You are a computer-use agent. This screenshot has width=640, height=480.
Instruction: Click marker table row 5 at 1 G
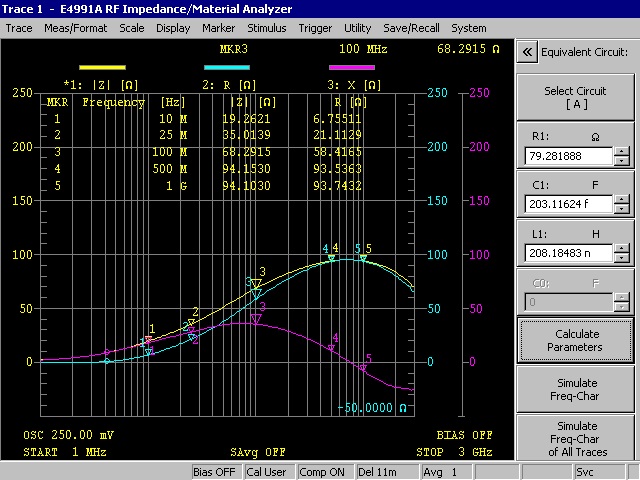tap(209, 186)
